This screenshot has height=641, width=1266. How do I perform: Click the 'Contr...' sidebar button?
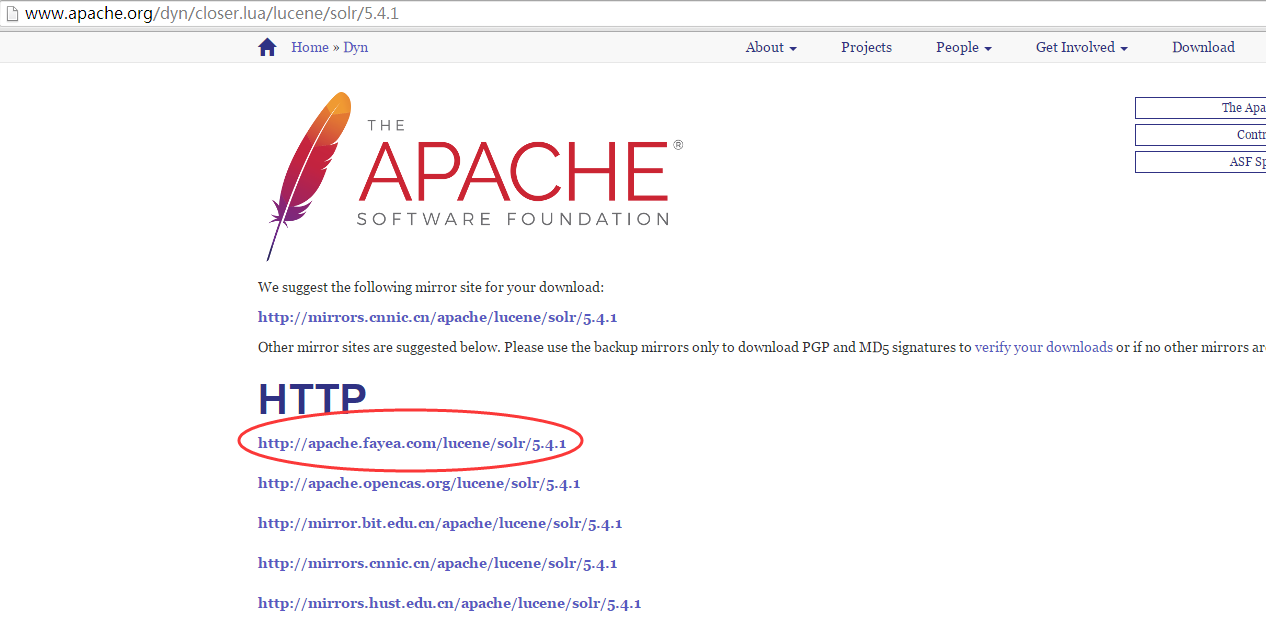coord(1200,135)
